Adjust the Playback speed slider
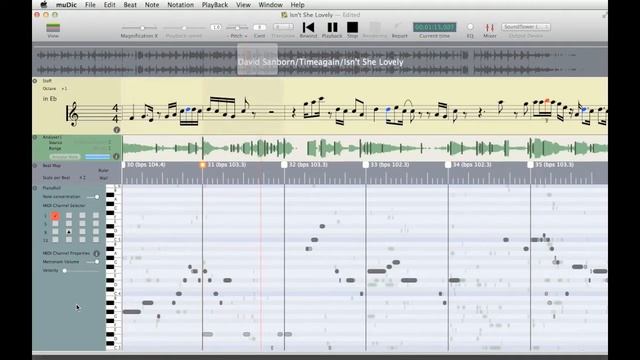Screen dimensions: 640x360 click(184, 28)
